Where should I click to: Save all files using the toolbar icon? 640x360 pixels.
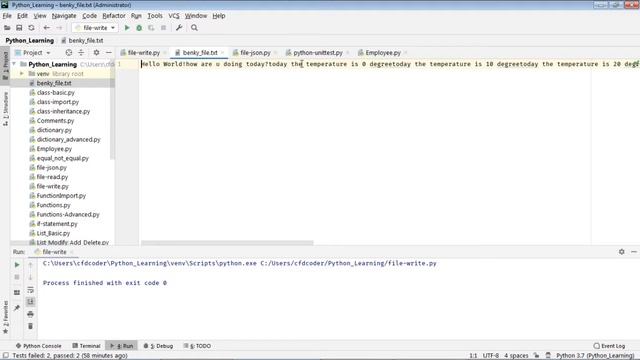pos(19,28)
